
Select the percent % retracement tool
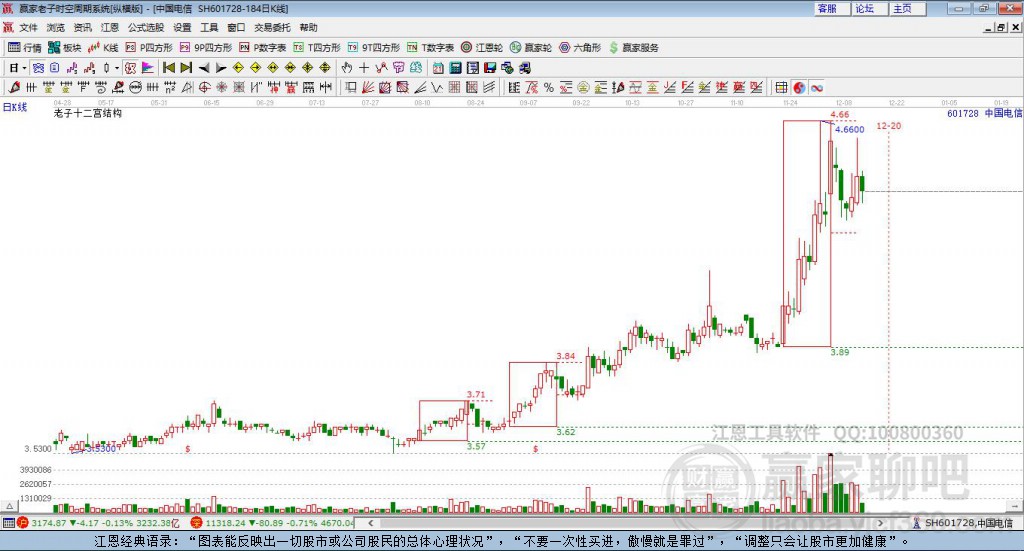pyautogui.click(x=549, y=87)
